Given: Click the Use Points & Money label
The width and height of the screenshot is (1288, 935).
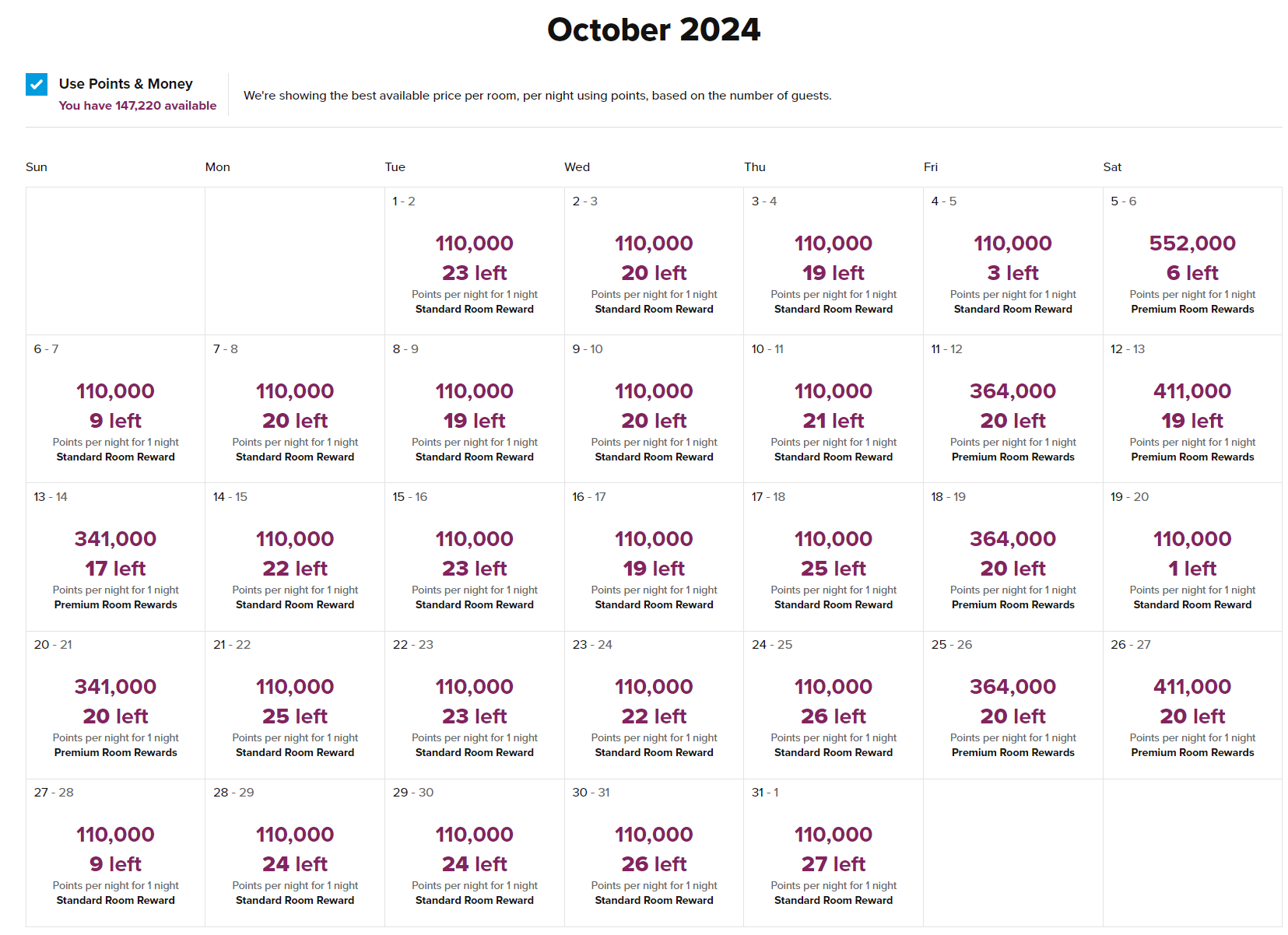Looking at the screenshot, I should pyautogui.click(x=126, y=84).
